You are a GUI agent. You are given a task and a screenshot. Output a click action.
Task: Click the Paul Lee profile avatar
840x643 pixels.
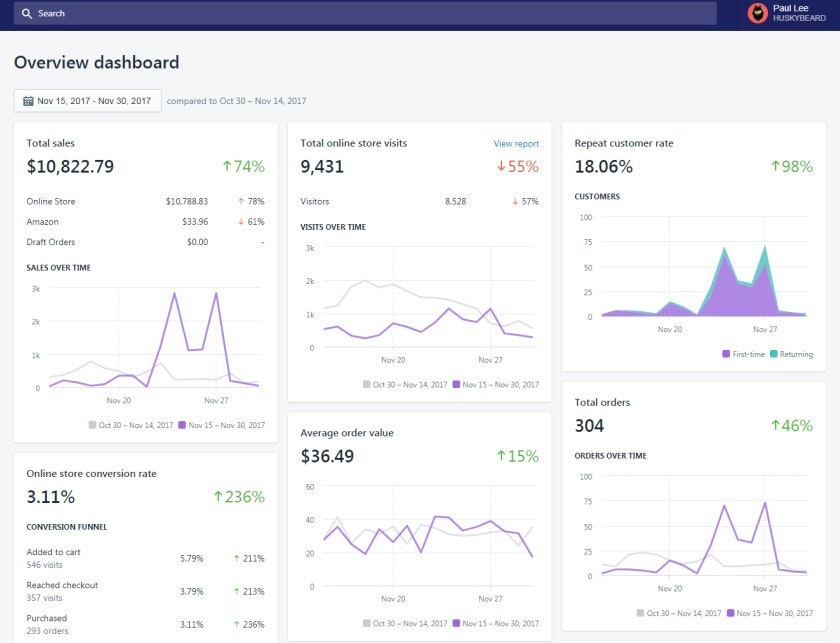tap(757, 13)
